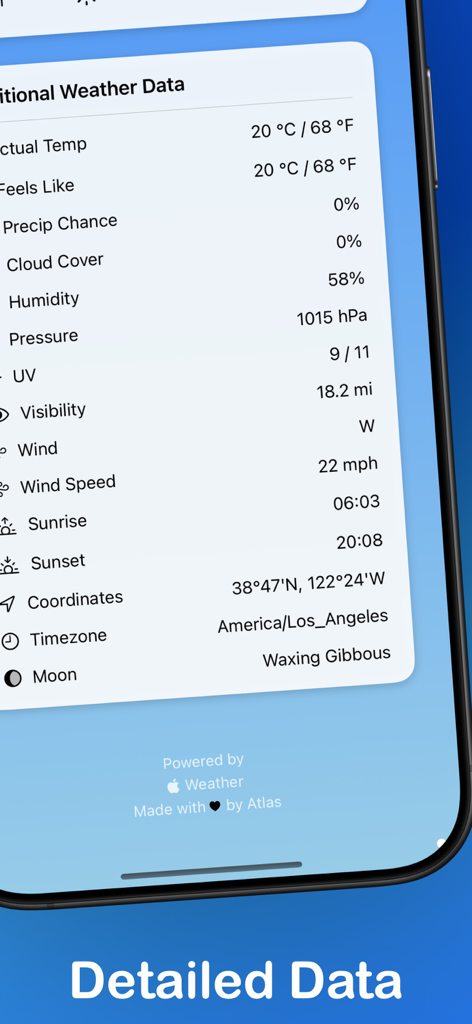Image resolution: width=472 pixels, height=1024 pixels.
Task: Click the Sunset label
Action: [58, 562]
